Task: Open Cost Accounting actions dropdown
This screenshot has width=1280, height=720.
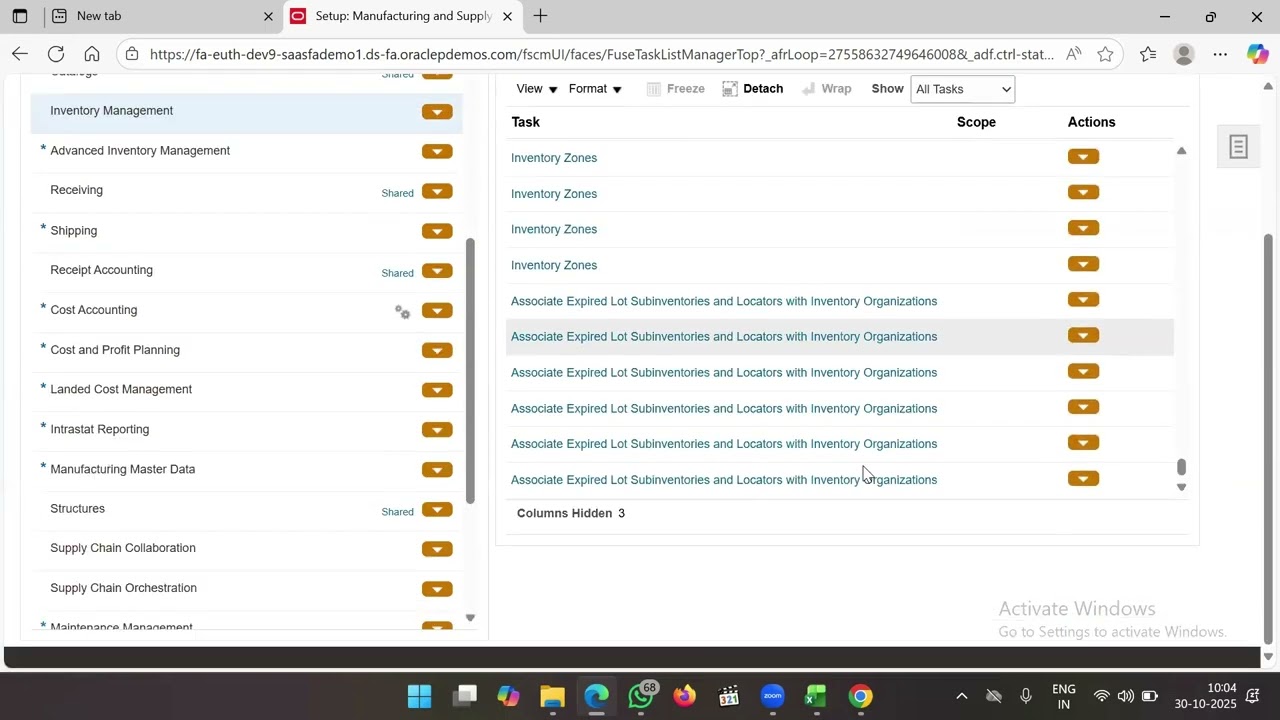Action: 437,311
